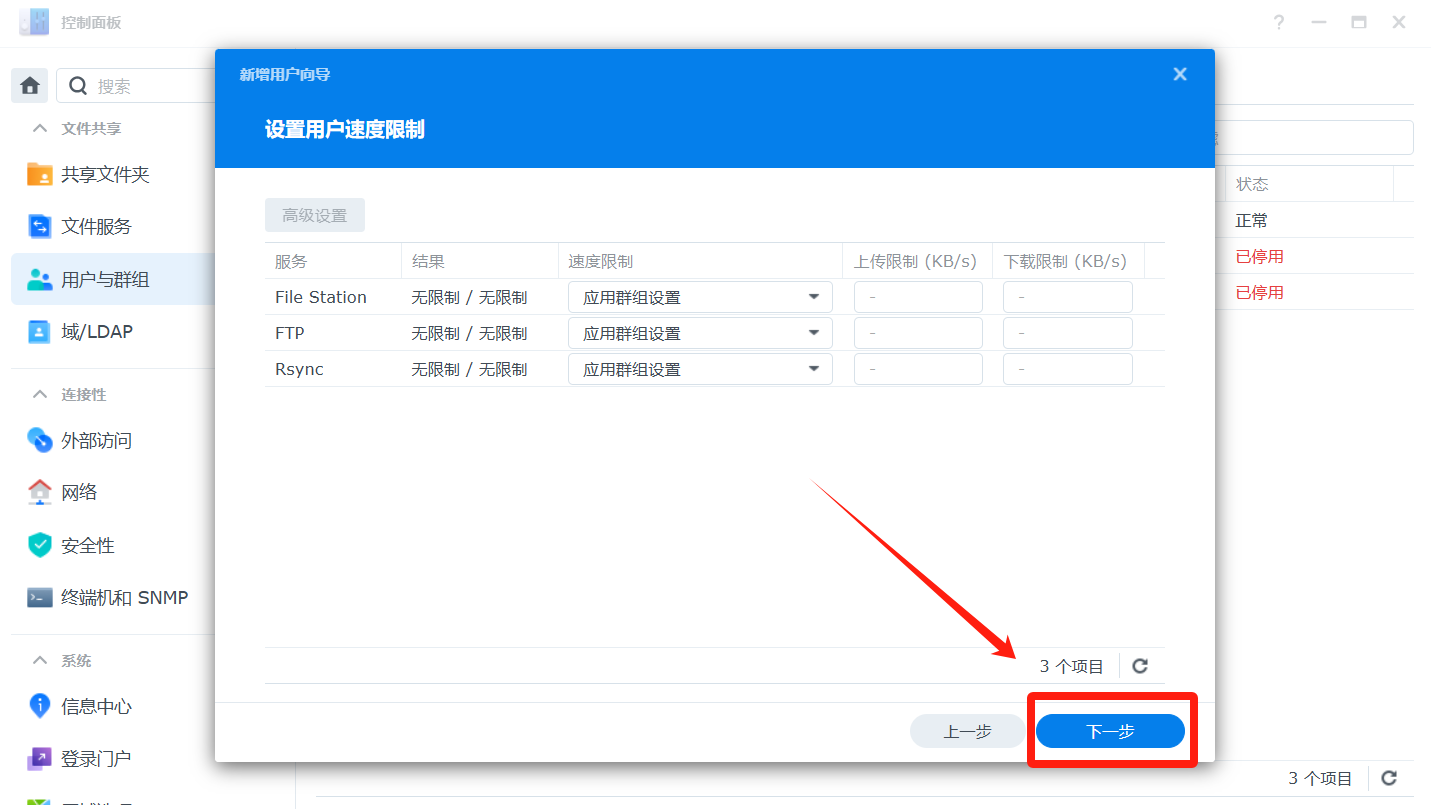Click the home icon in control panel
This screenshot has height=809, width=1431.
click(x=30, y=86)
